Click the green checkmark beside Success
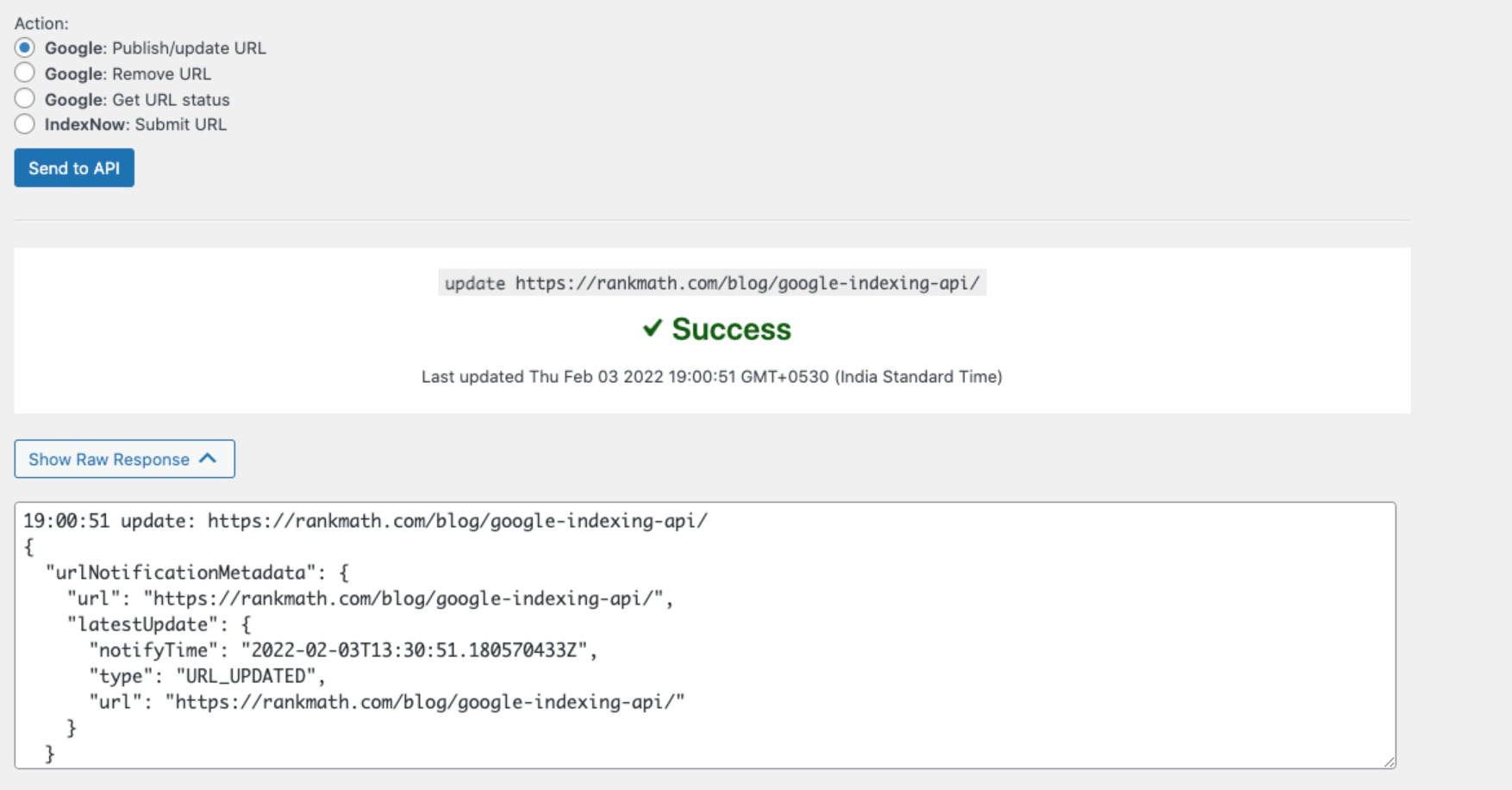This screenshot has width=1512, height=790. click(x=652, y=329)
